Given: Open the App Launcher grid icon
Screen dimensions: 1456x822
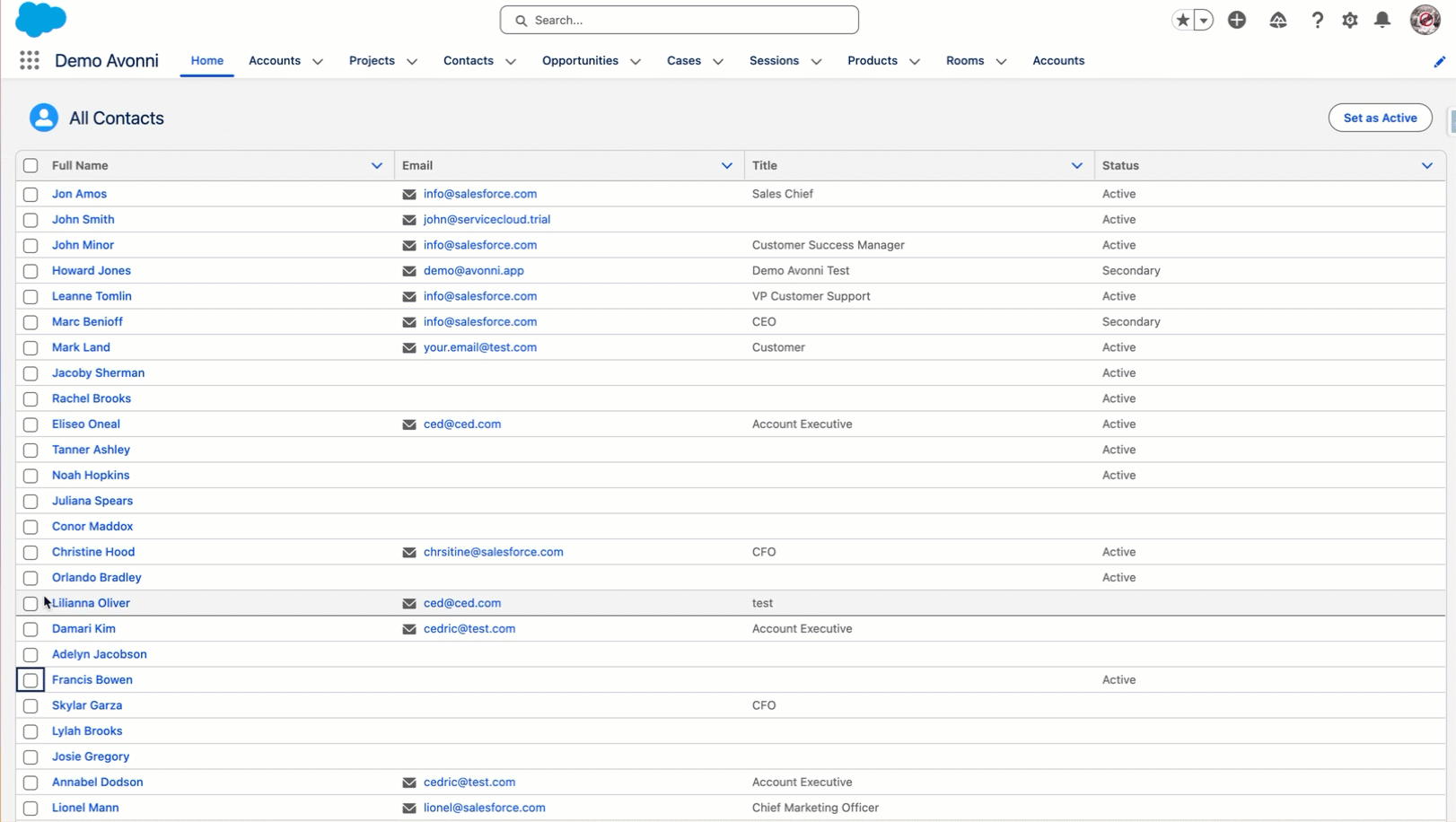Looking at the screenshot, I should pos(30,60).
